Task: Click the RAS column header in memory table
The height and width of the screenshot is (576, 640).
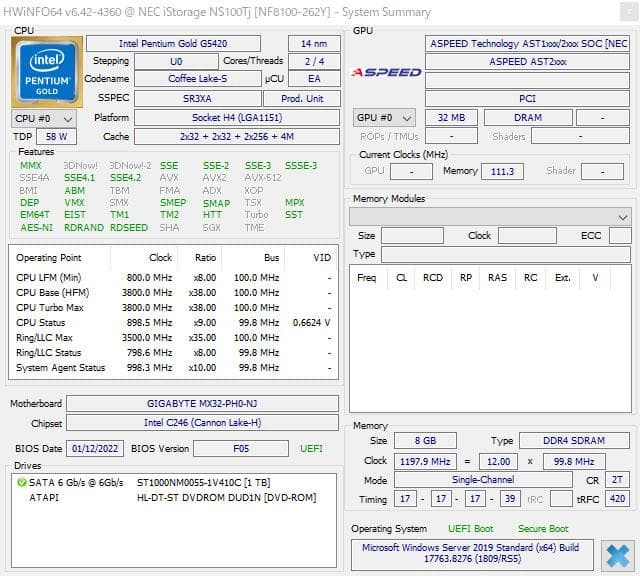Action: [497, 278]
